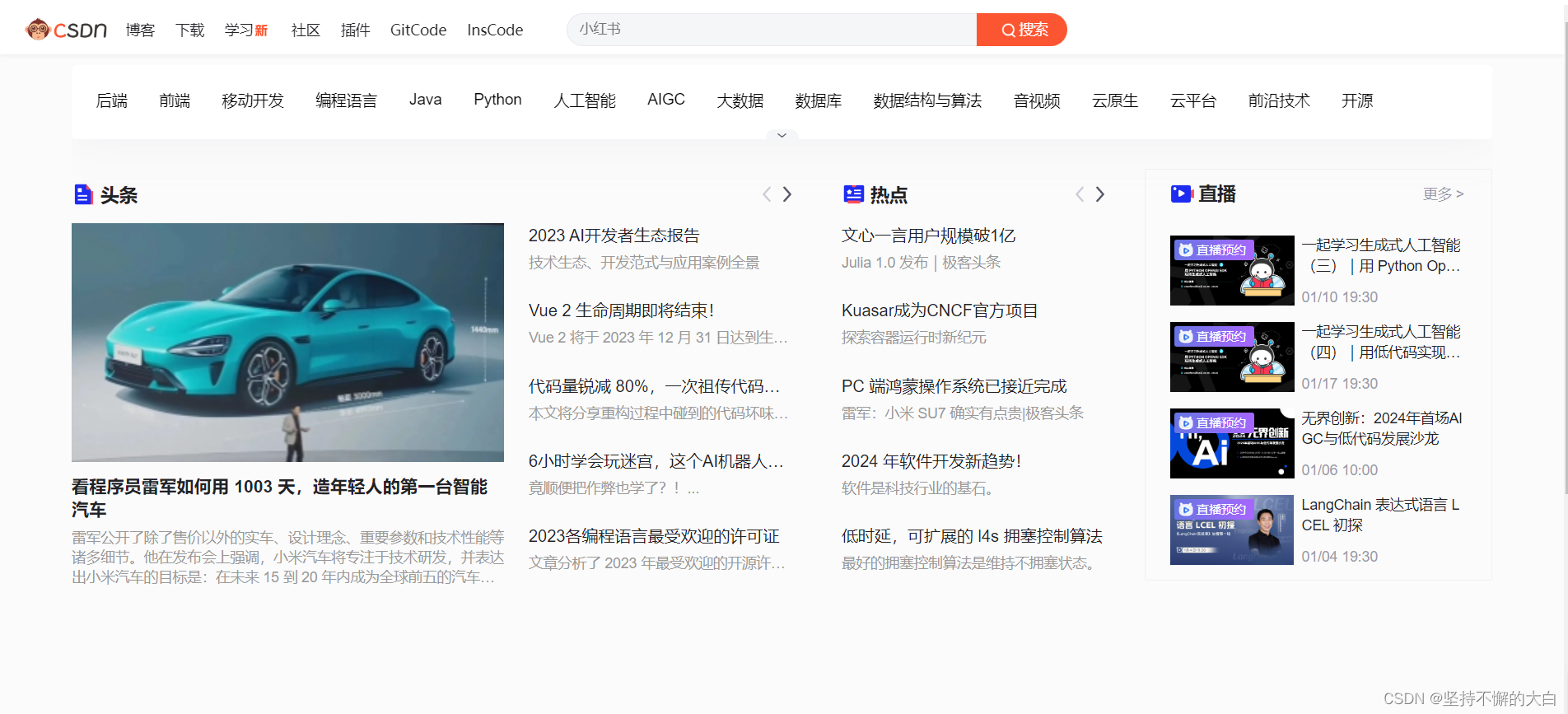Click 更多 link in 直播 panel

[x=1443, y=194]
